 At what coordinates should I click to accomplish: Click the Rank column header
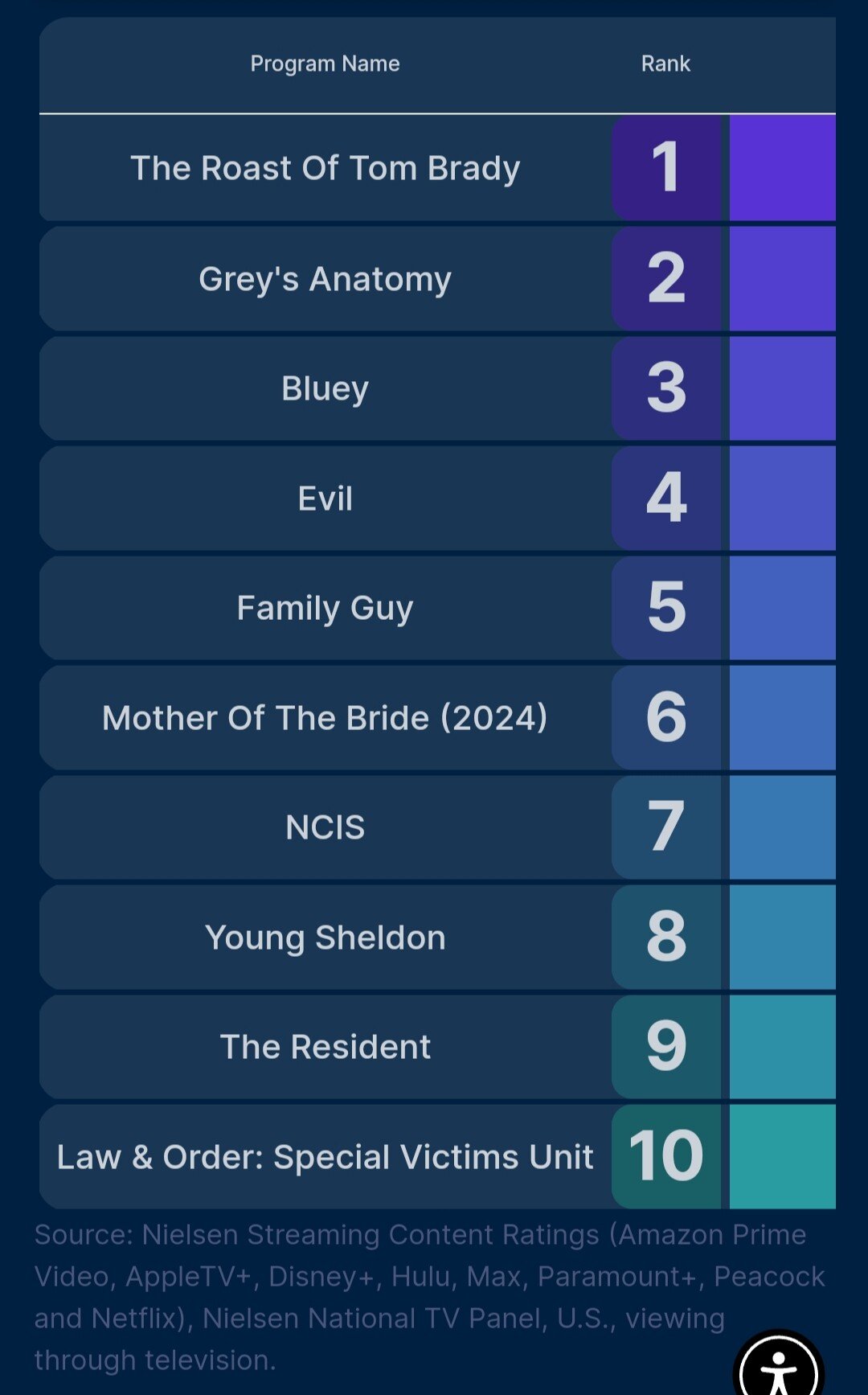tap(665, 64)
